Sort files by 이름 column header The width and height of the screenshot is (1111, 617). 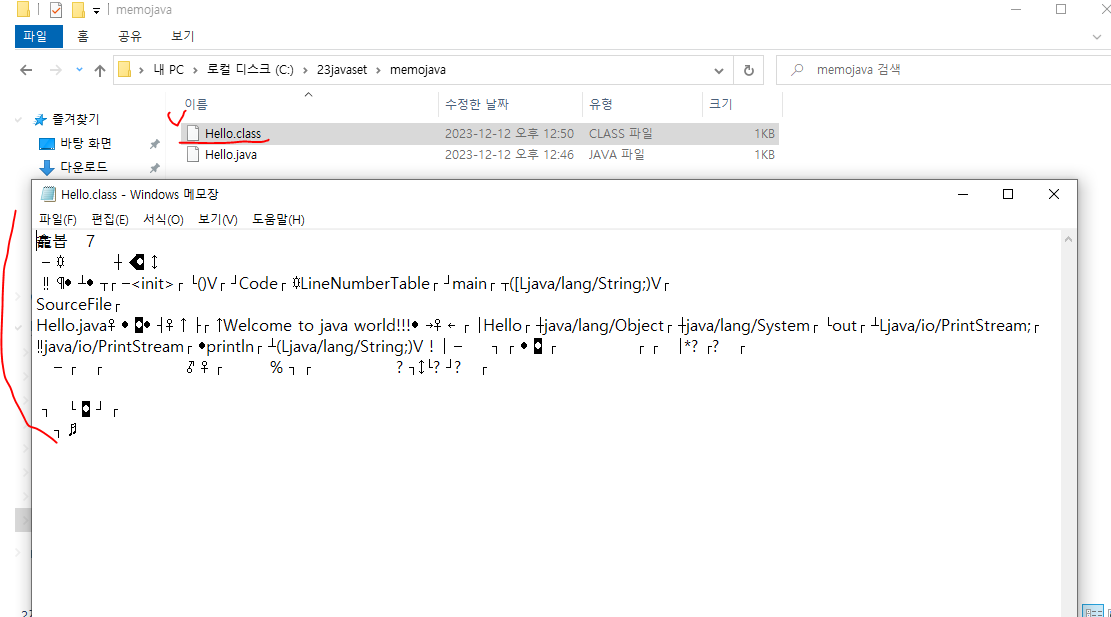(196, 104)
